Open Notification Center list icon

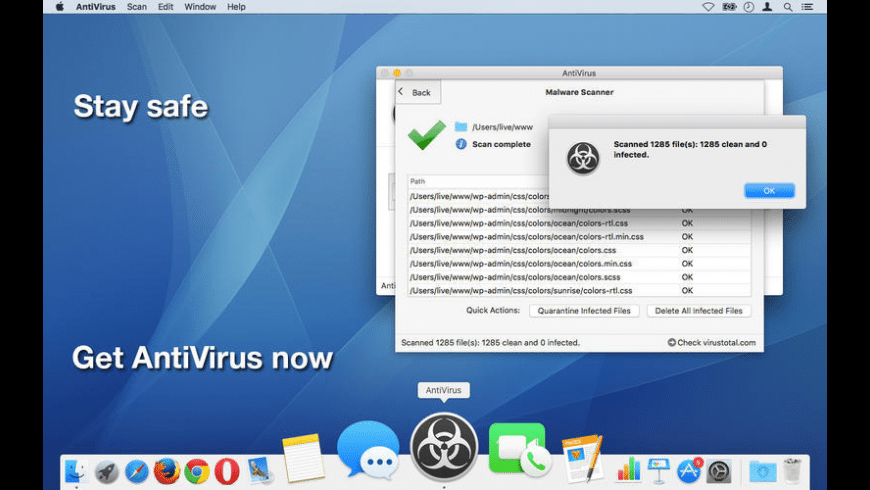pos(807,7)
